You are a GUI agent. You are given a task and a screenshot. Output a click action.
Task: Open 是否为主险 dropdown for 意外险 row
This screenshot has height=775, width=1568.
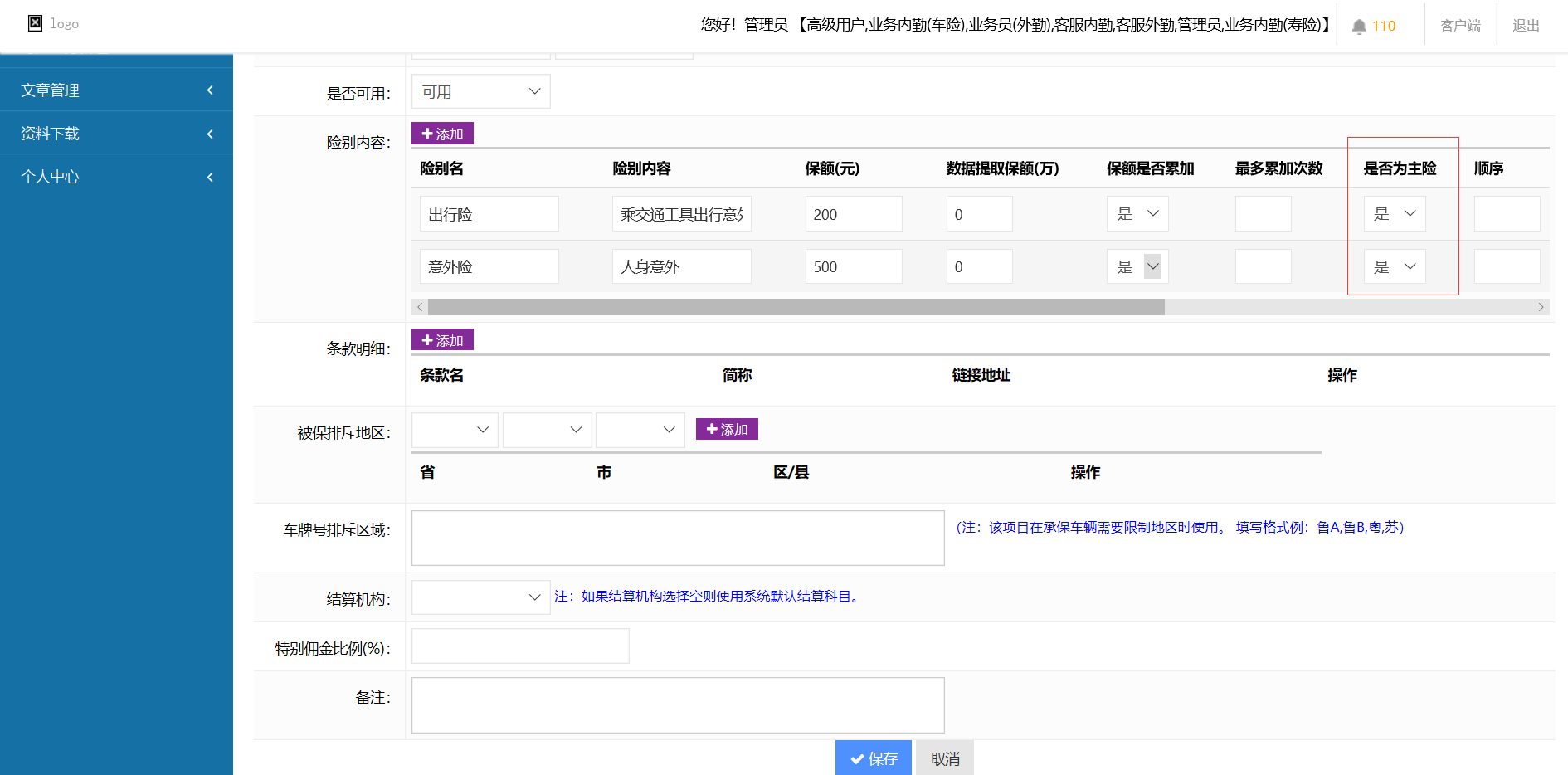(x=1394, y=266)
